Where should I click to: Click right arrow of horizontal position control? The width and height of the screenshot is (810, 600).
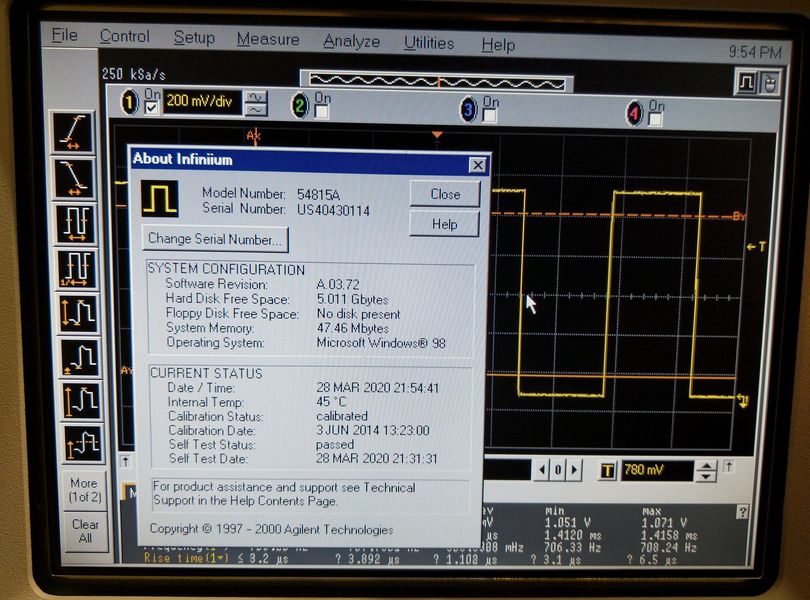[574, 470]
